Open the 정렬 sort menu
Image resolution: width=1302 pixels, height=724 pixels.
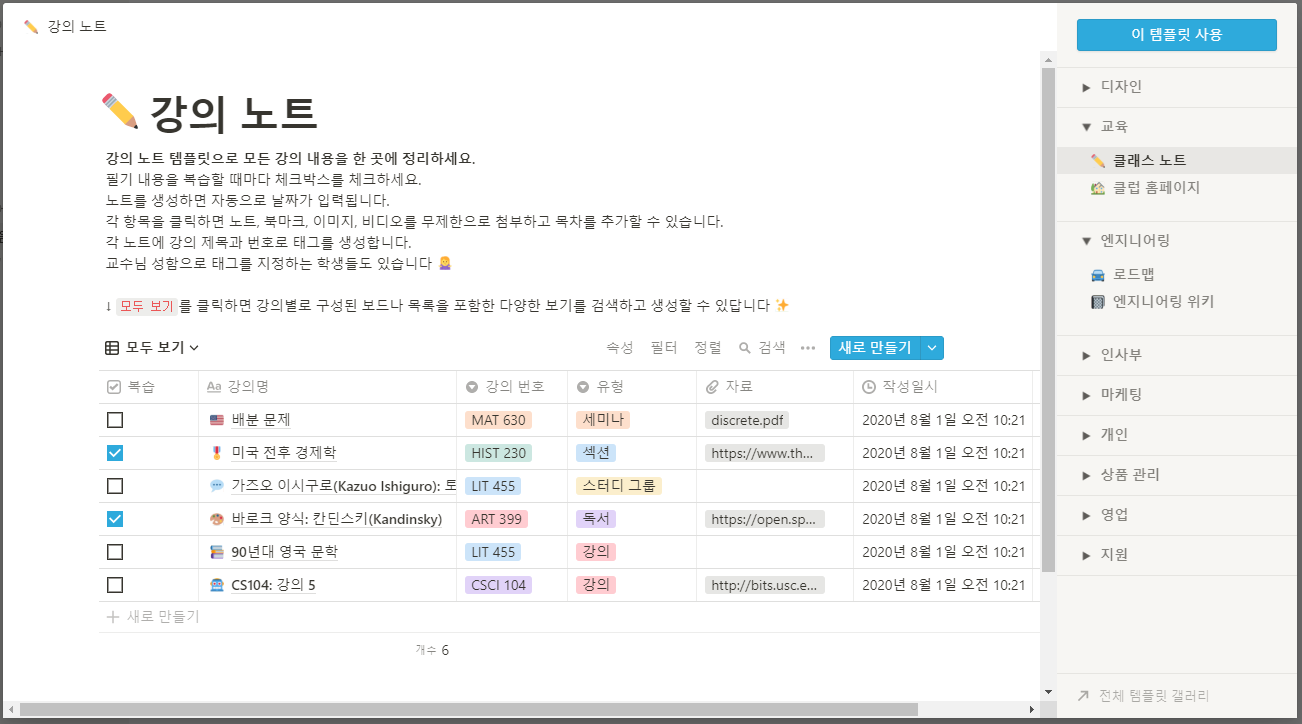pyautogui.click(x=708, y=348)
